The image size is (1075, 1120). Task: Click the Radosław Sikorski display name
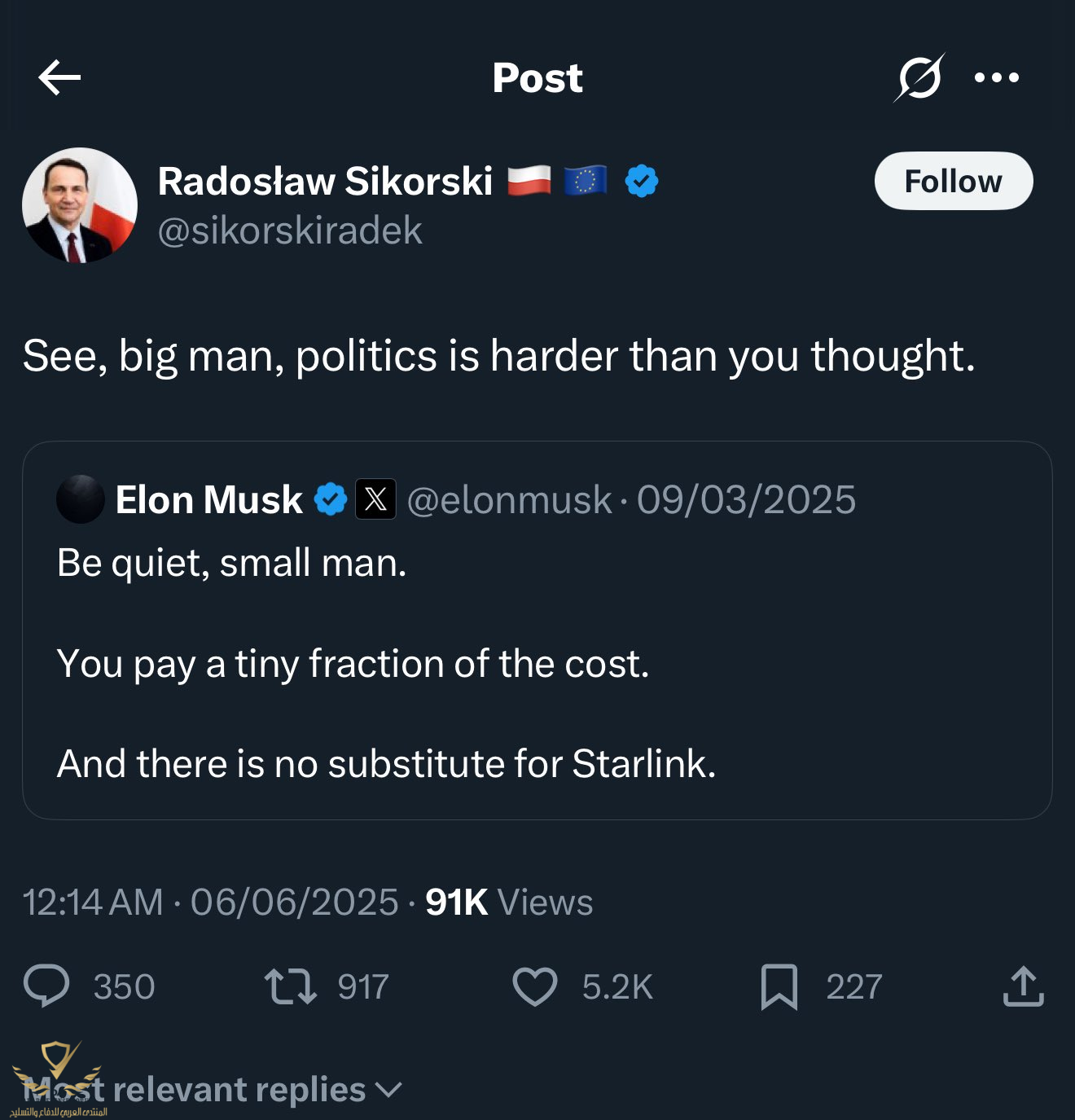pos(325,181)
